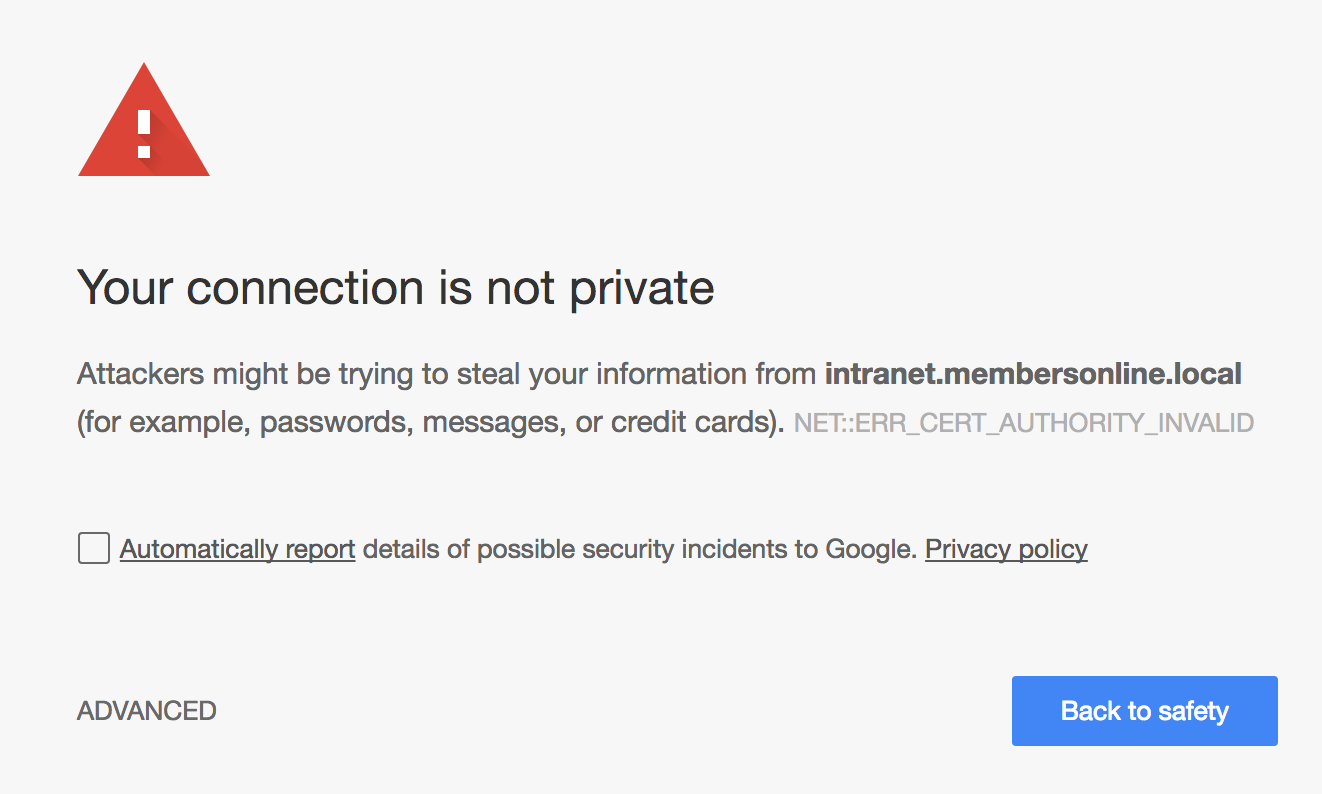Show advanced certificate error details
The image size is (1322, 794).
tap(147, 711)
